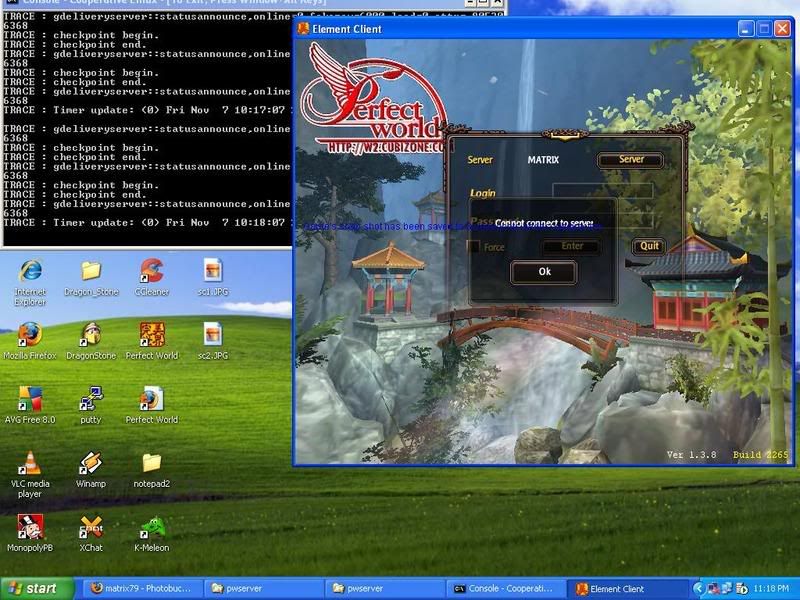Screen dimensions: 800x600
Task: Launch CCleaner
Action: tap(151, 270)
